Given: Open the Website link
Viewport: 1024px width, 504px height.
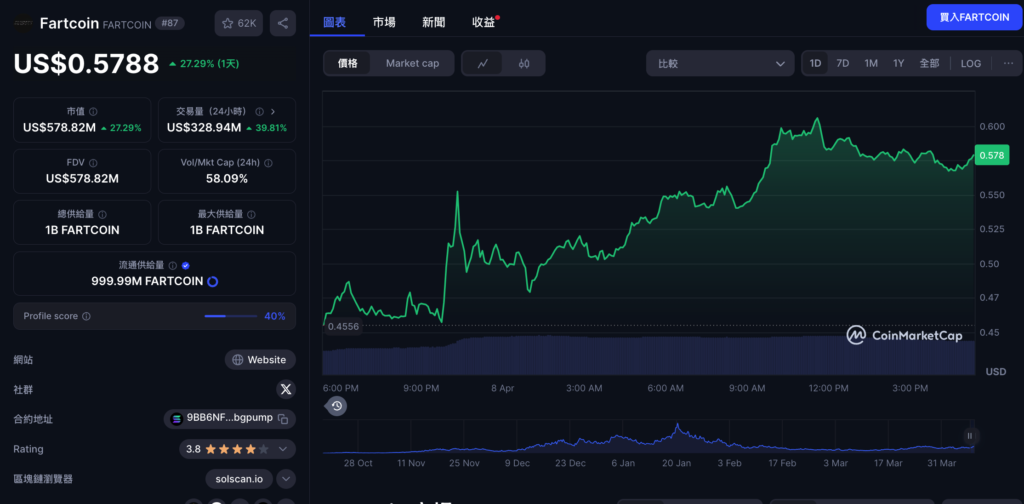Looking at the screenshot, I should 260,359.
